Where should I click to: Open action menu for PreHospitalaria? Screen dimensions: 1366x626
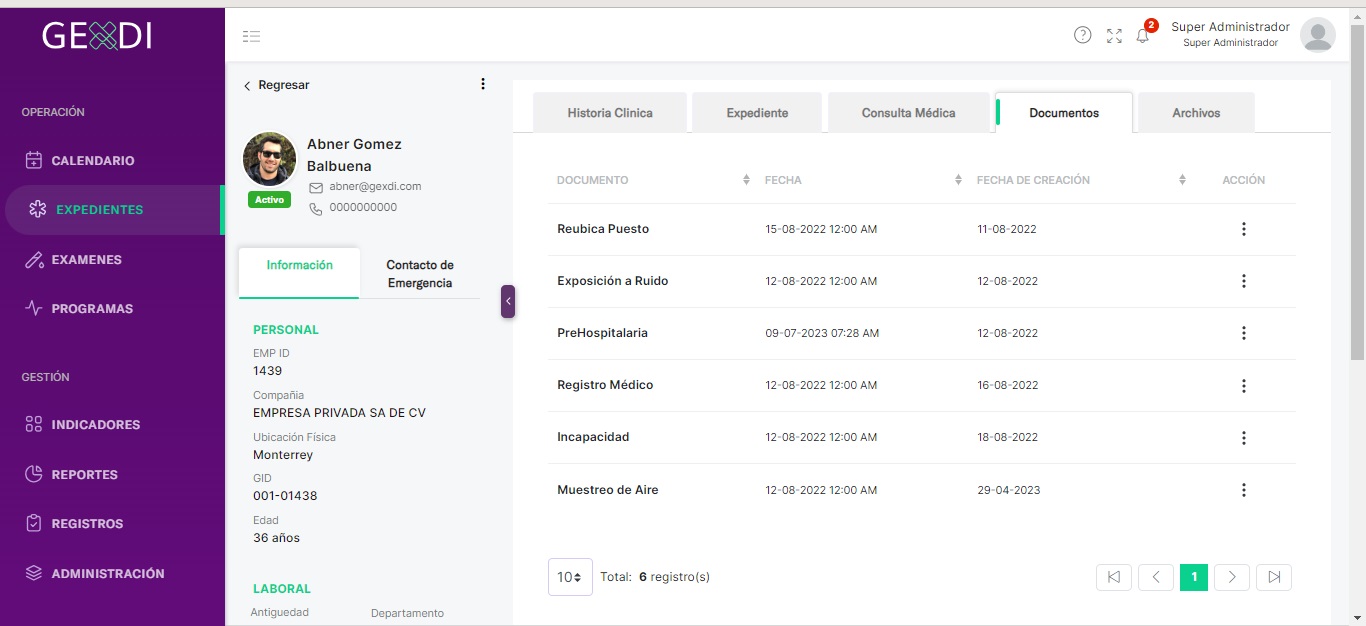click(x=1244, y=333)
